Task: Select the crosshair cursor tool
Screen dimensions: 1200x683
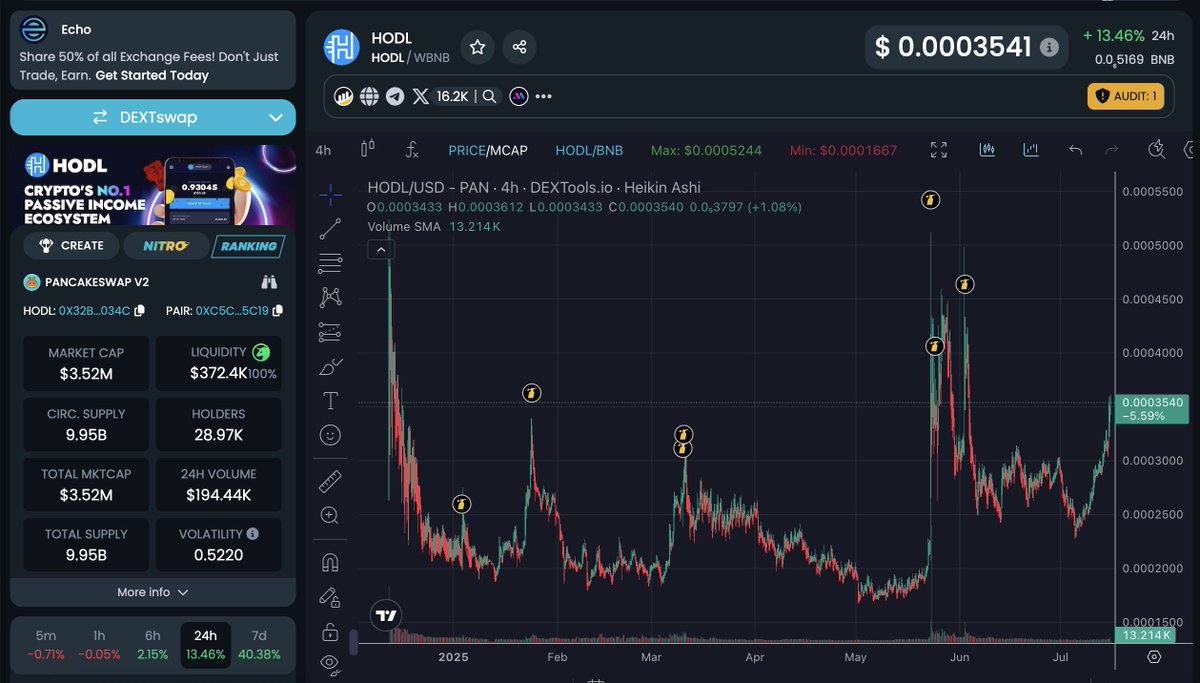Action: tap(330, 194)
